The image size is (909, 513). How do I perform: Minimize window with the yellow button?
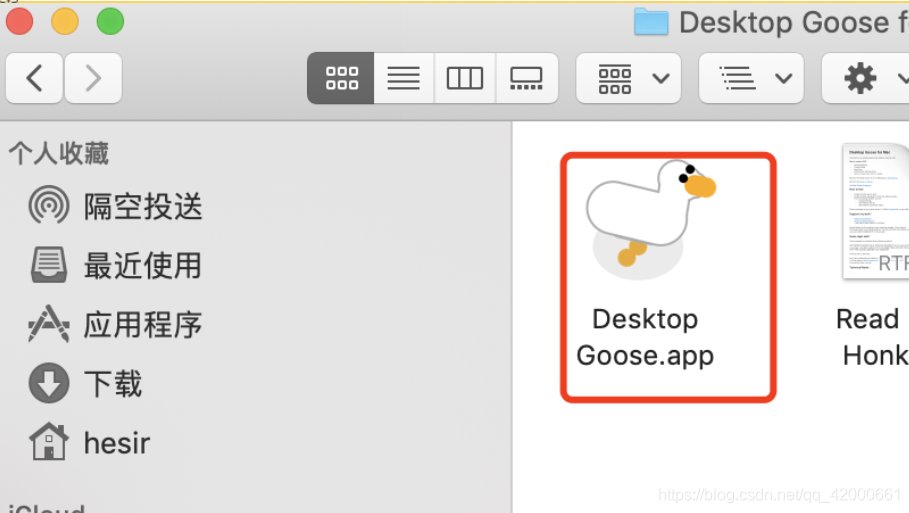click(x=65, y=22)
